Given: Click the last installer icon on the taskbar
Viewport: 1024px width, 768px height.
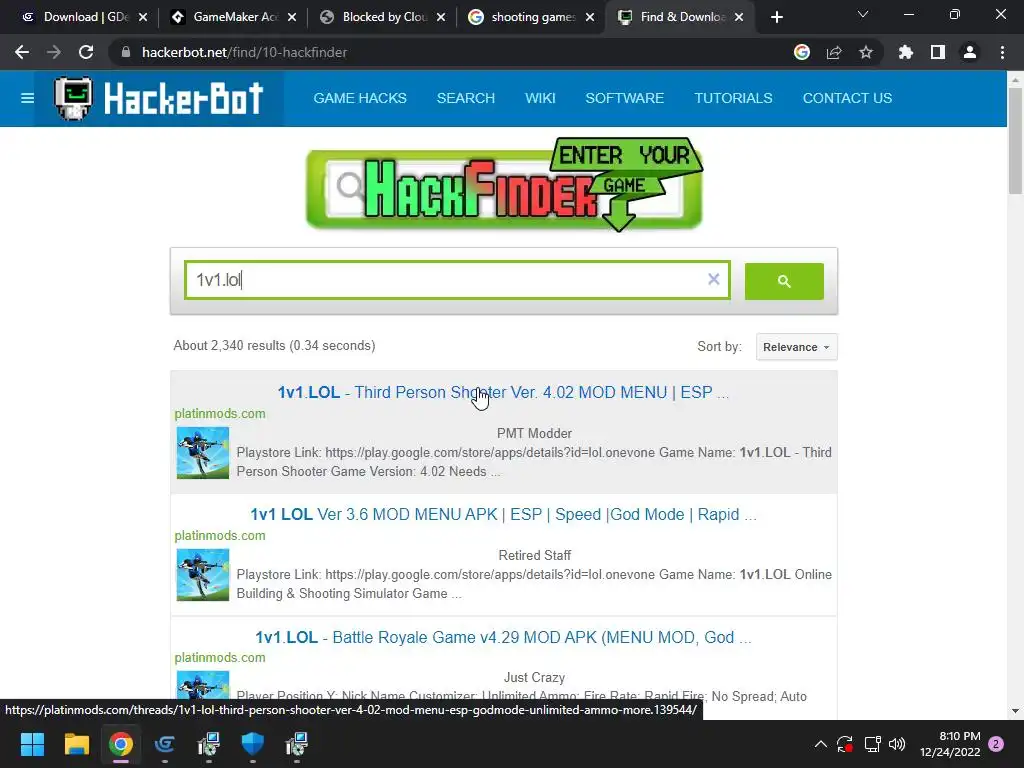Looking at the screenshot, I should pos(296,744).
